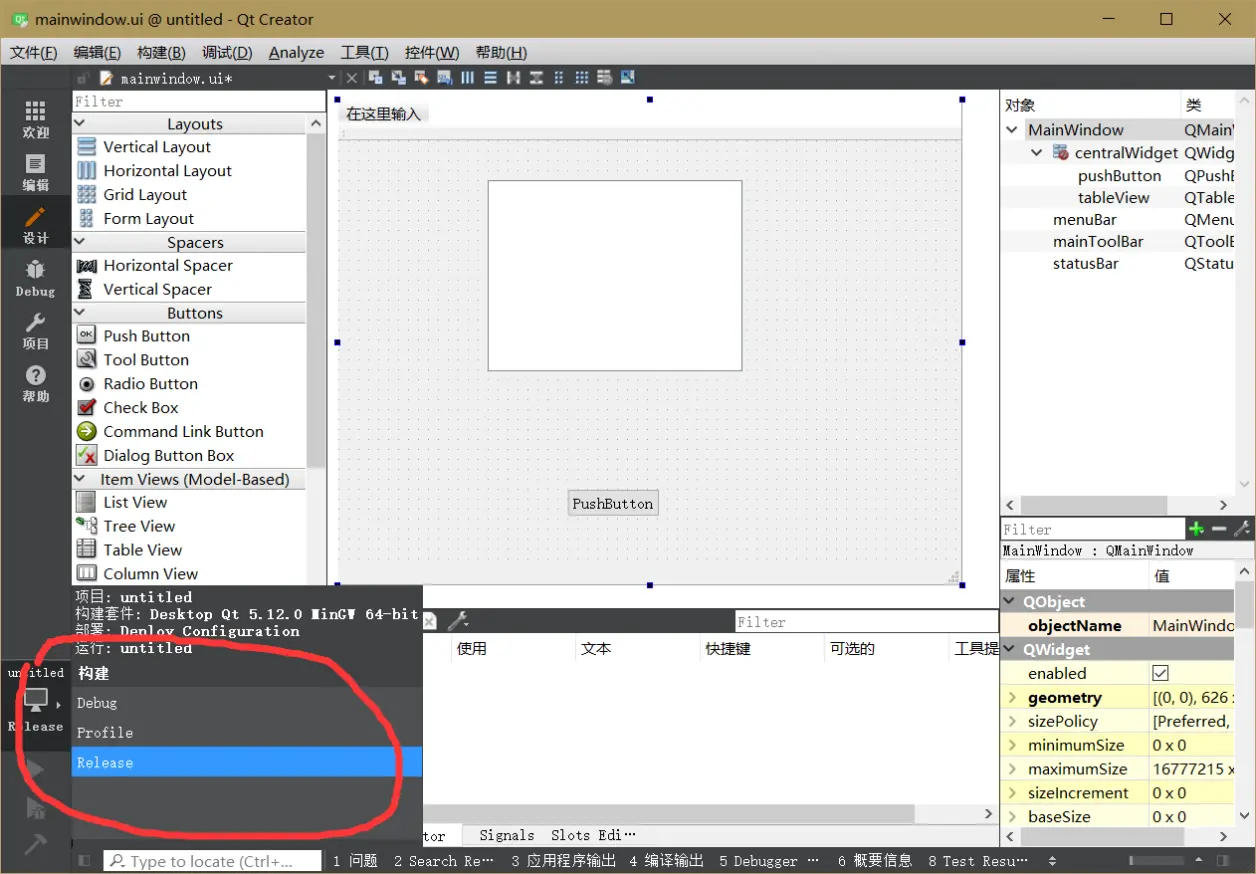
Task: Open the 6 概要信息 pane
Action: [875, 860]
